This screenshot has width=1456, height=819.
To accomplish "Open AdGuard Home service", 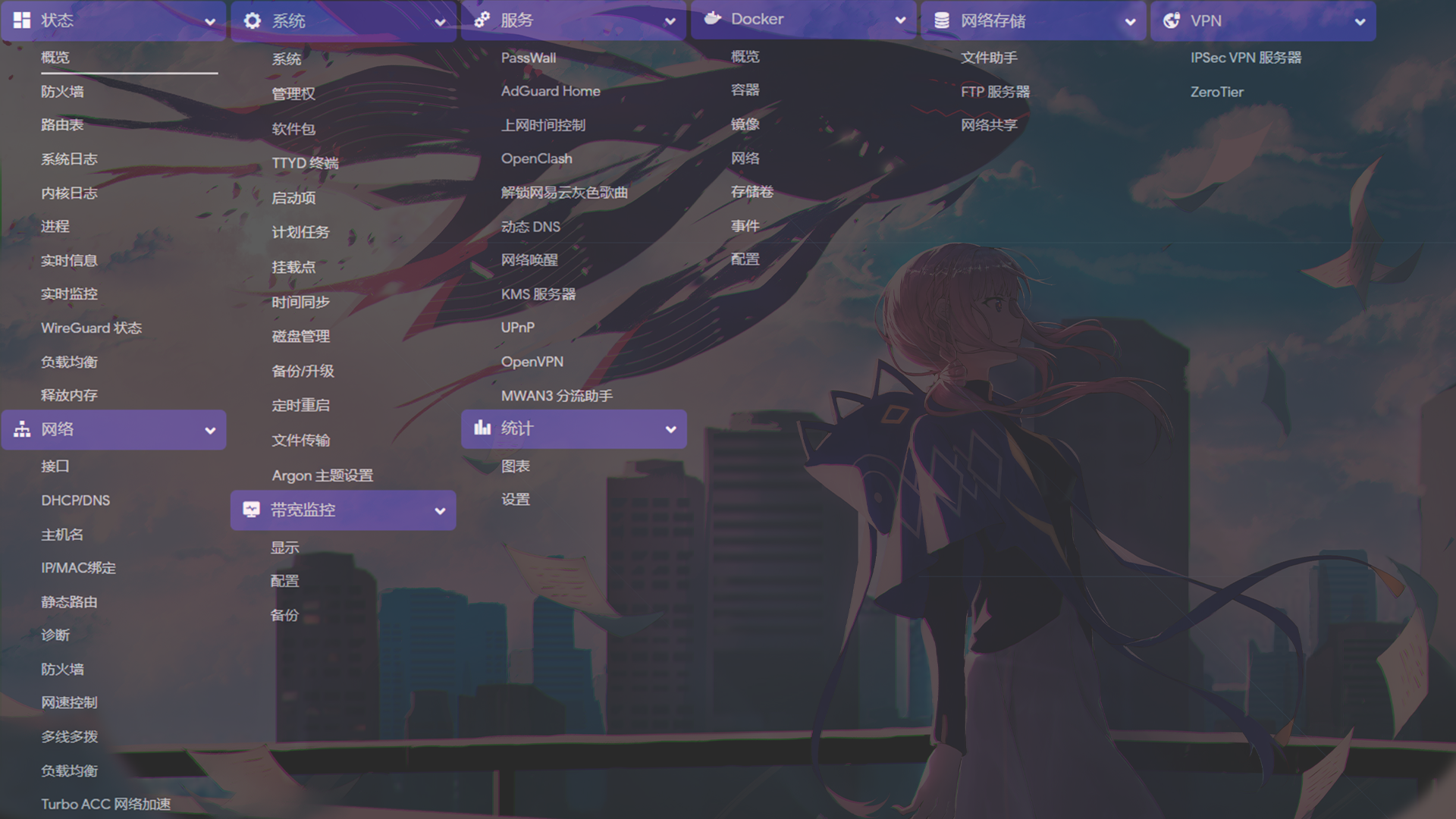I will click(x=551, y=91).
